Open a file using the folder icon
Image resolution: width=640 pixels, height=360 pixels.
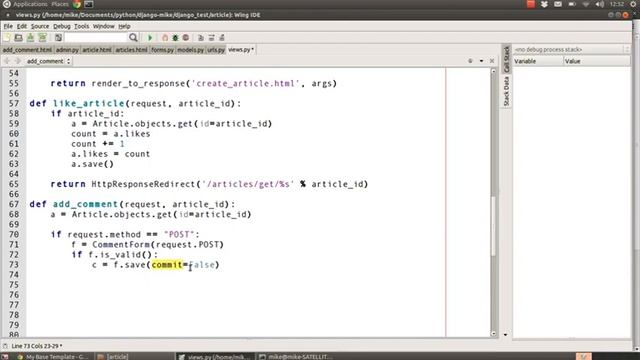tap(18, 38)
